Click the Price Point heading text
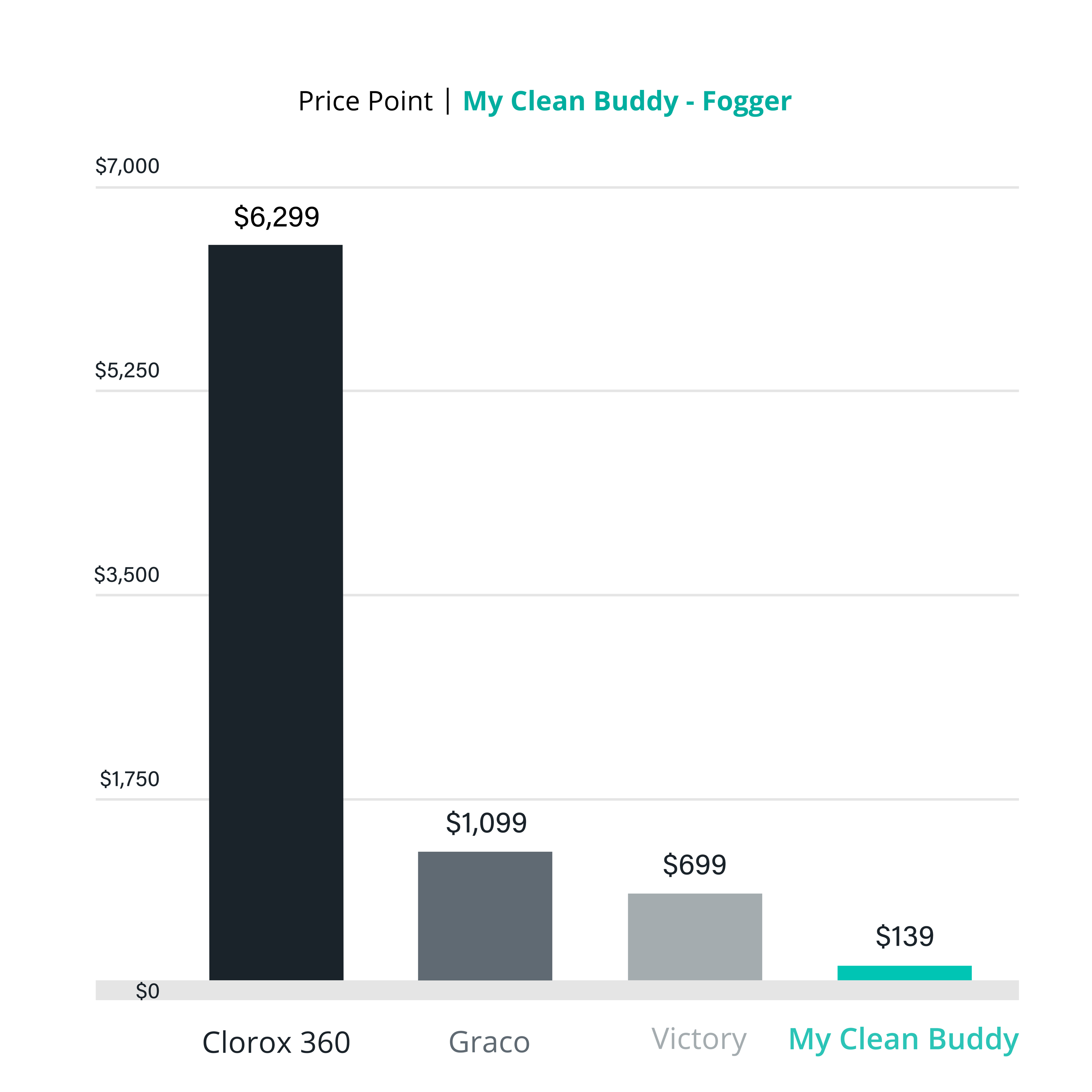This screenshot has width=1092, height=1092. click(x=365, y=102)
